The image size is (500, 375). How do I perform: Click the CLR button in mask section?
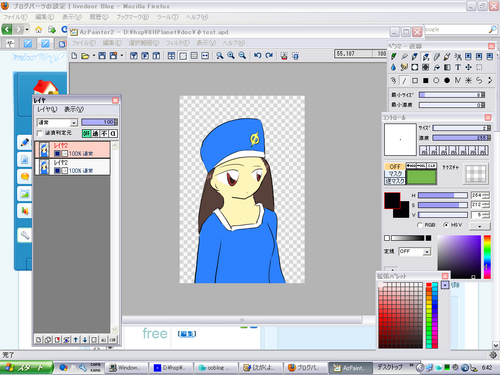pos(432,166)
